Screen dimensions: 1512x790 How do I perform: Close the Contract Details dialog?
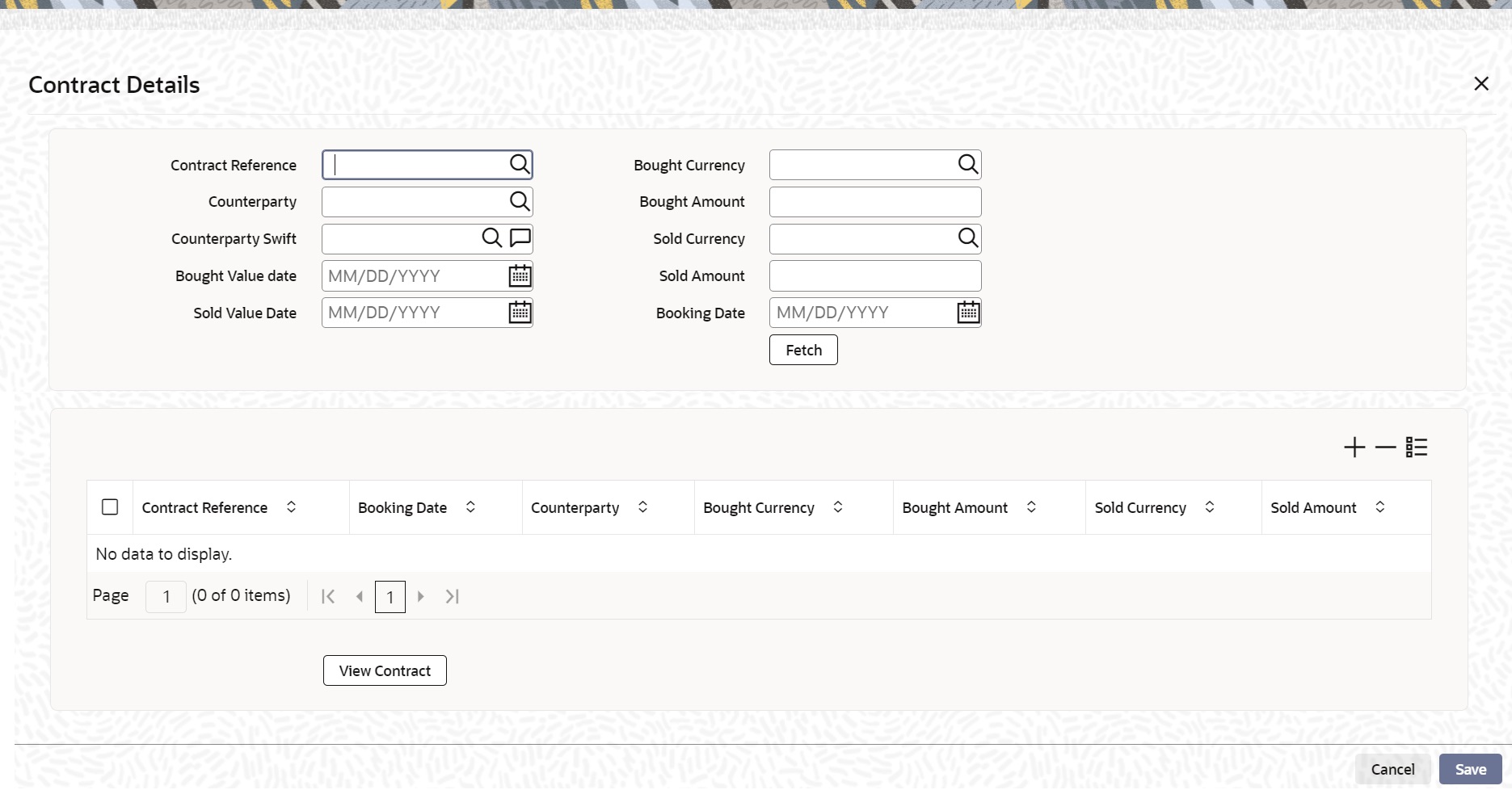point(1481,84)
